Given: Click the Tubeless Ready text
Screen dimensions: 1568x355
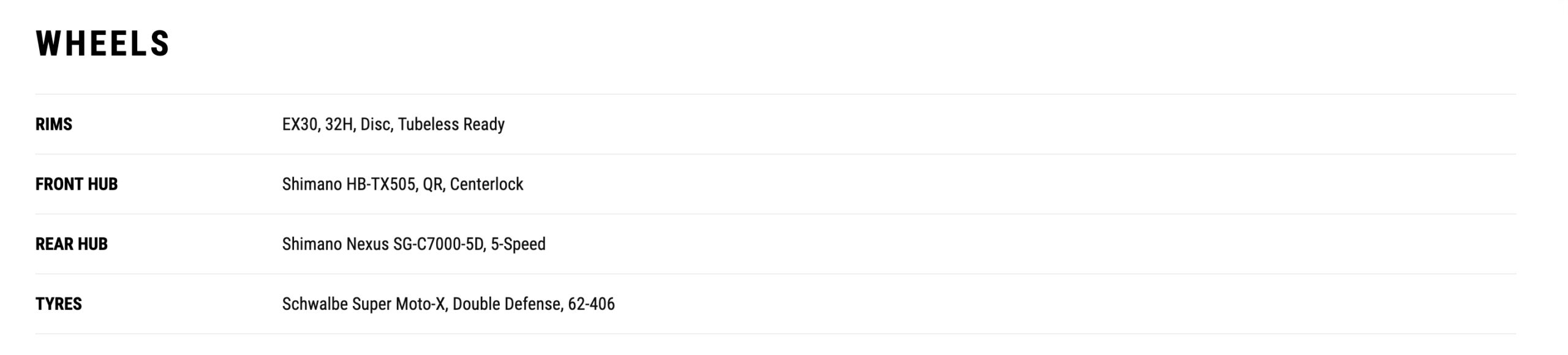Looking at the screenshot, I should pyautogui.click(x=451, y=124).
